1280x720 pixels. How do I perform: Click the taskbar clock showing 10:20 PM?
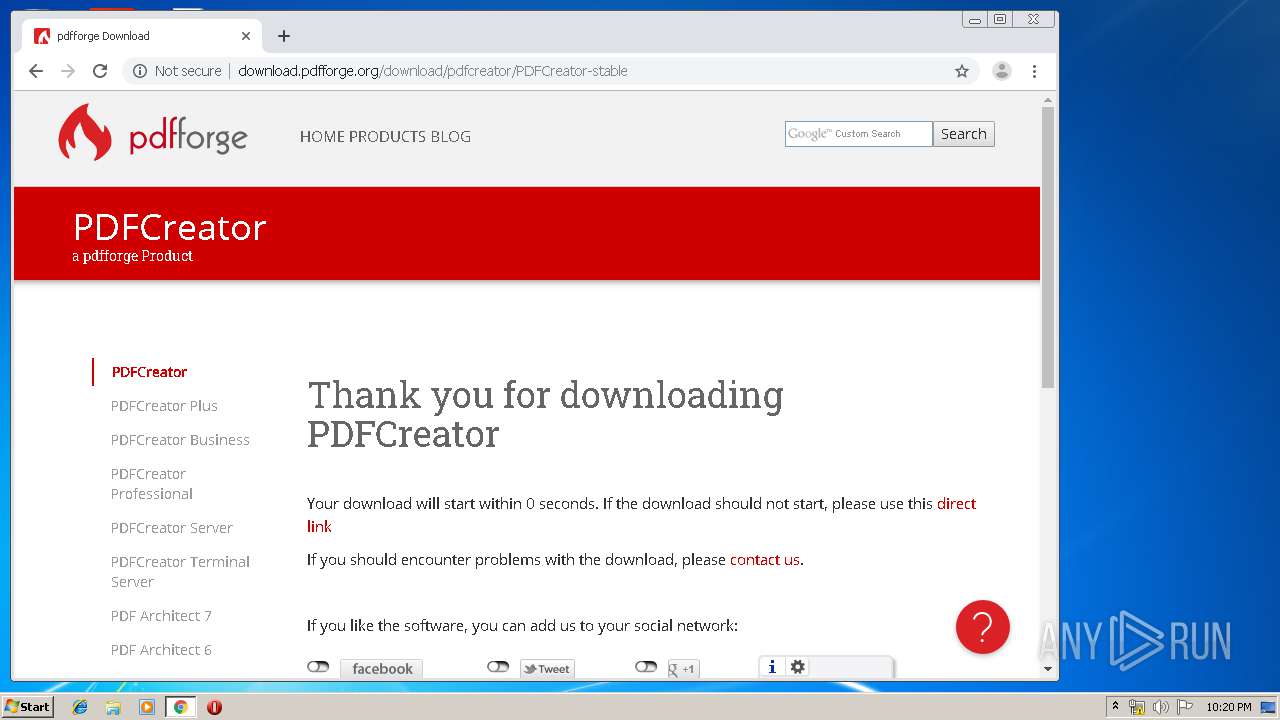pos(1229,707)
